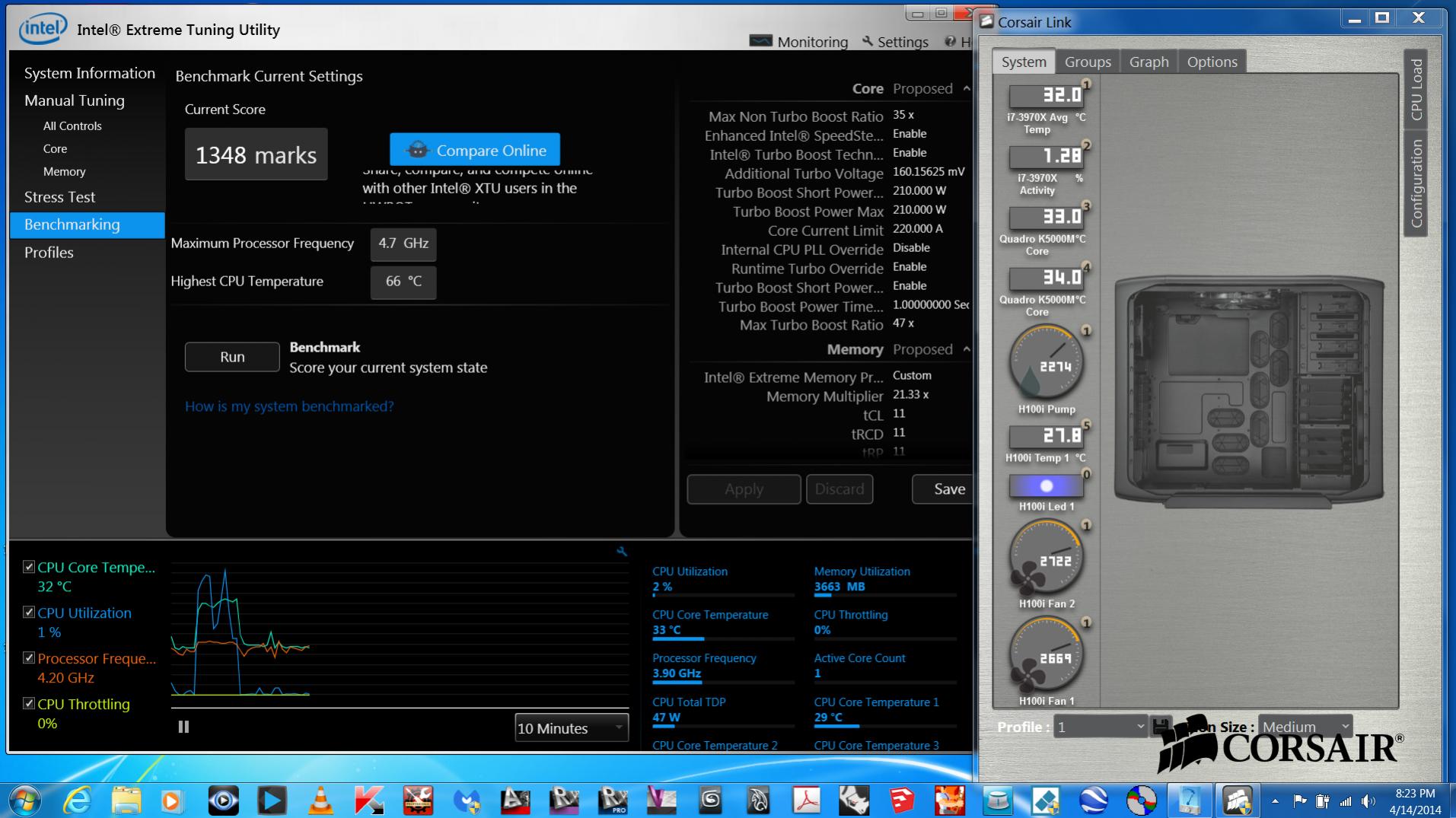1456x818 pixels.
Task: Click Compare Online button
Action: [x=475, y=150]
